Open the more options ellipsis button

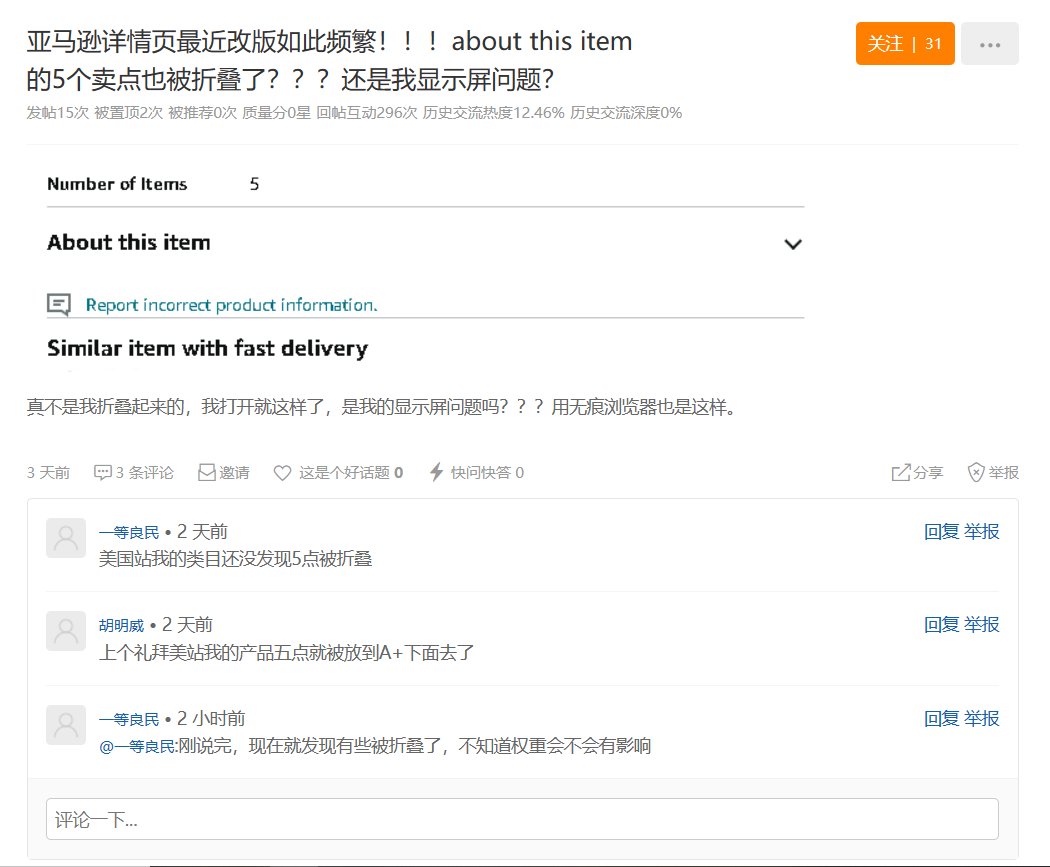click(x=990, y=43)
